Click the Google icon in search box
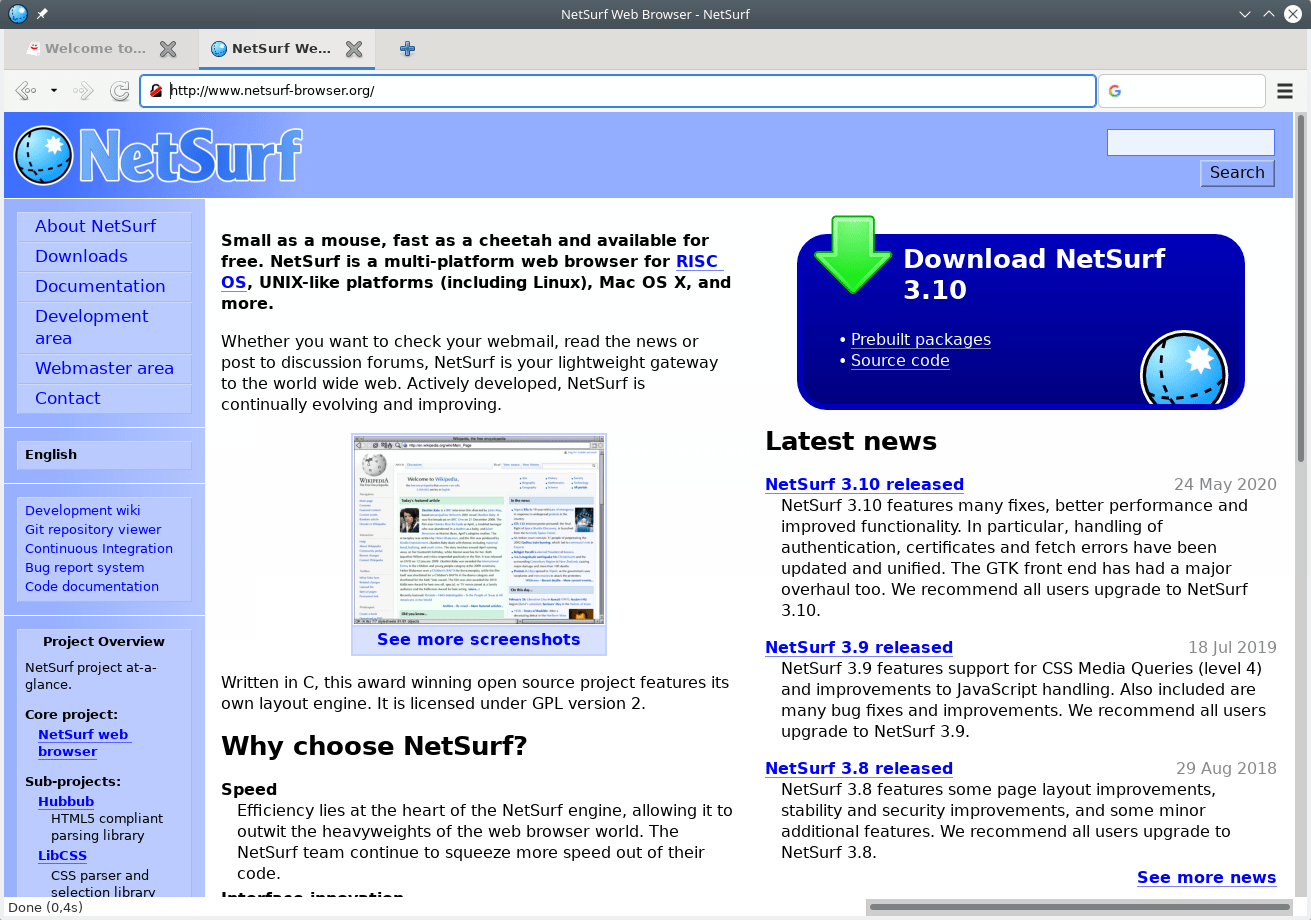The height and width of the screenshot is (920, 1311). pos(1115,91)
